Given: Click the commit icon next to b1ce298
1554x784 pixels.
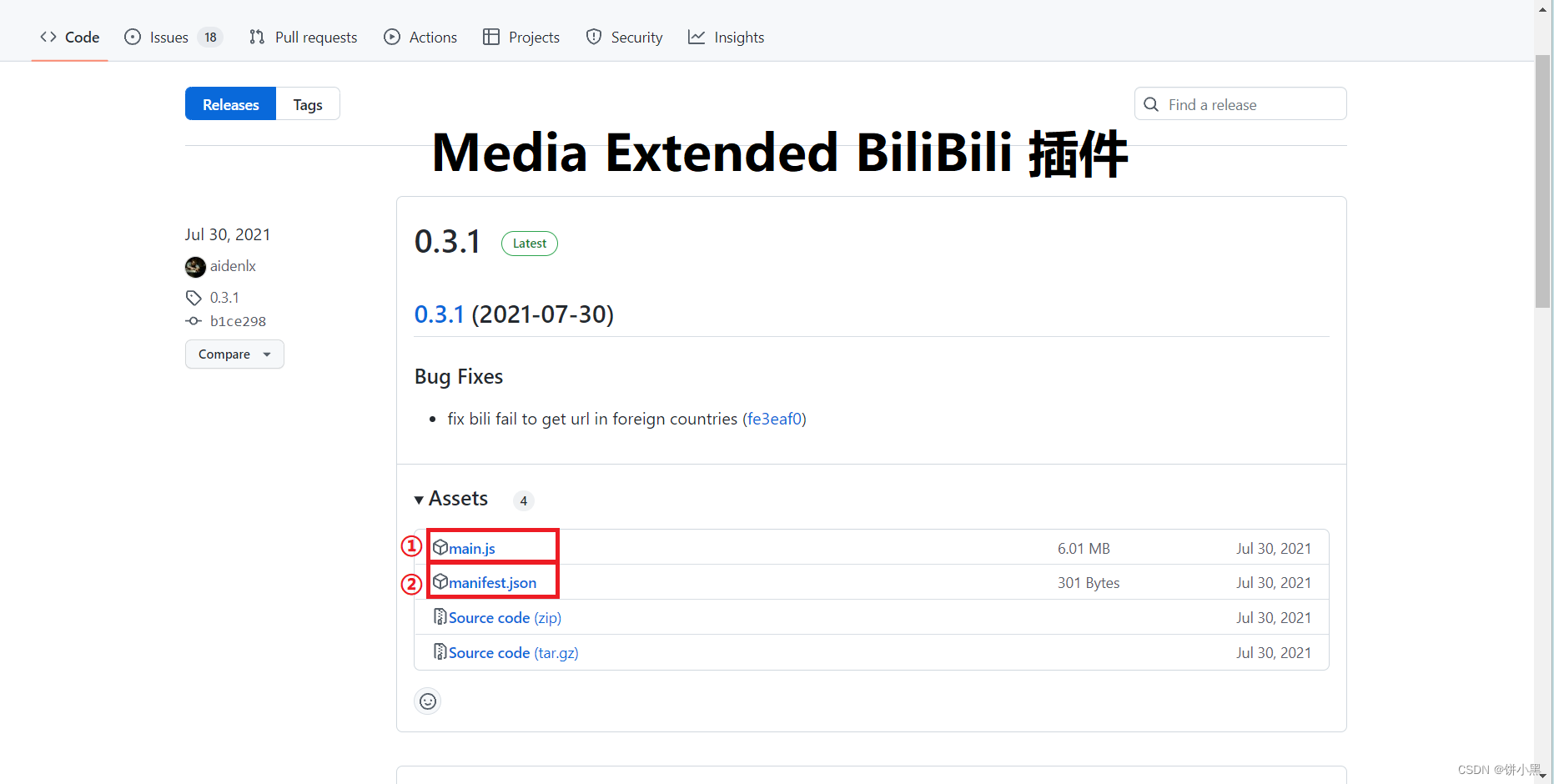Looking at the screenshot, I should 194,321.
